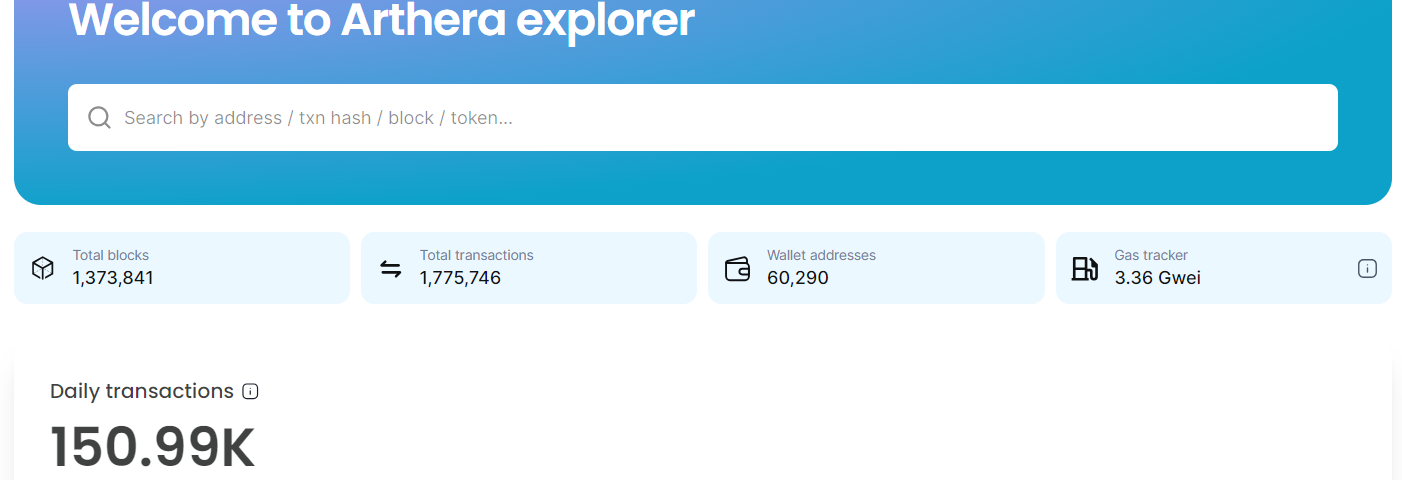Open the Total transactions stat label
Screen dimensions: 1402x480
pyautogui.click(x=477, y=255)
